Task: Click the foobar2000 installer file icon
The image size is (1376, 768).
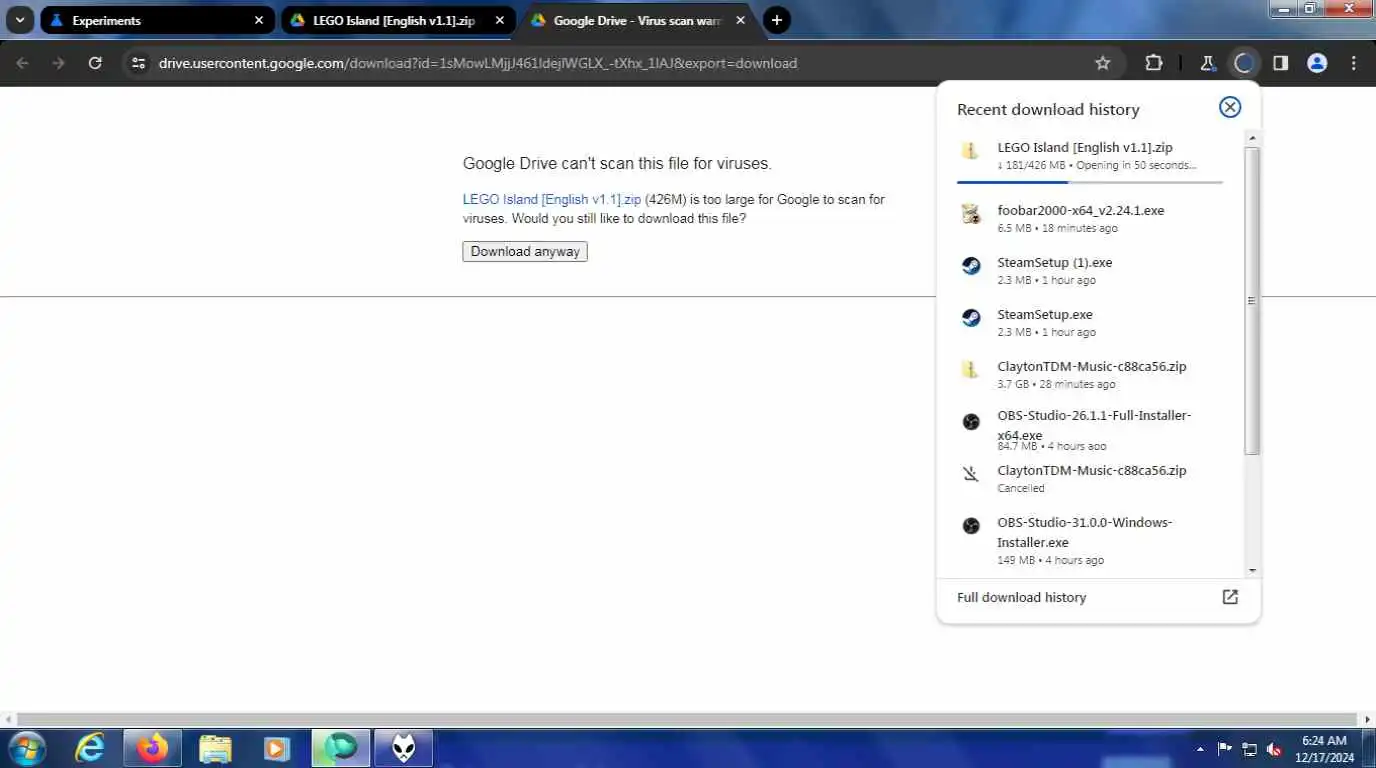Action: tap(970, 213)
